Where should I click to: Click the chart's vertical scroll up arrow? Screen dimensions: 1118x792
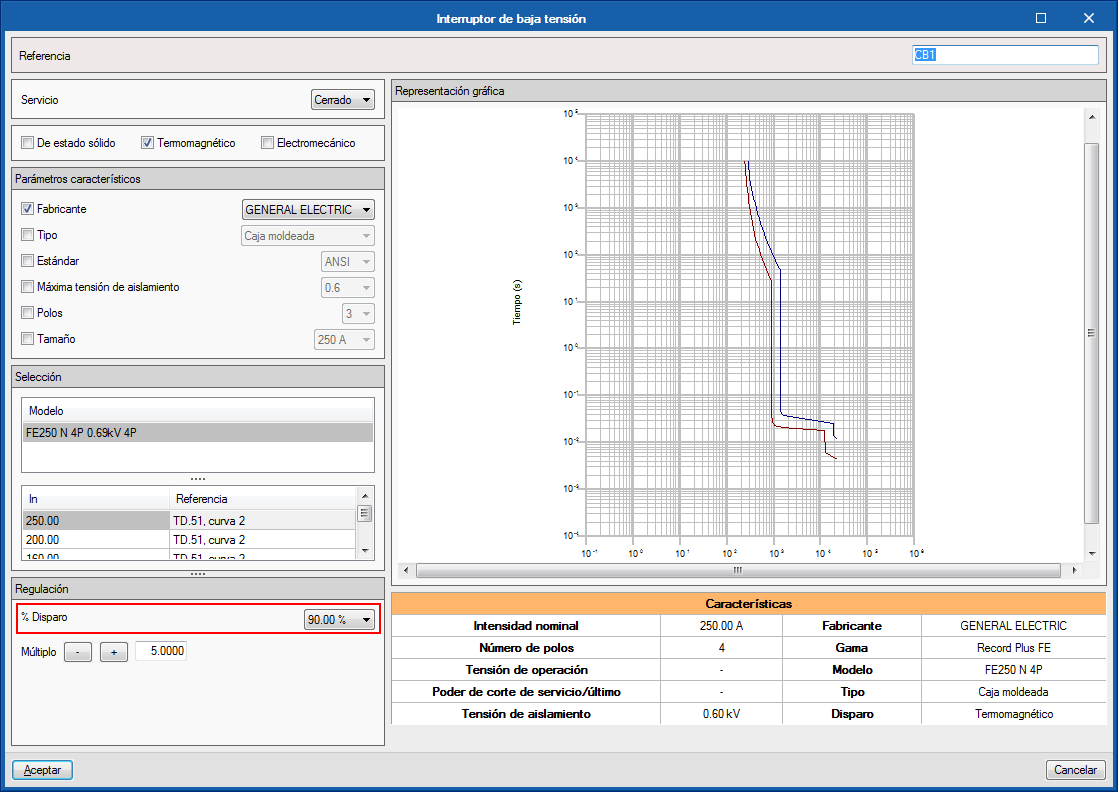pyautogui.click(x=1092, y=116)
